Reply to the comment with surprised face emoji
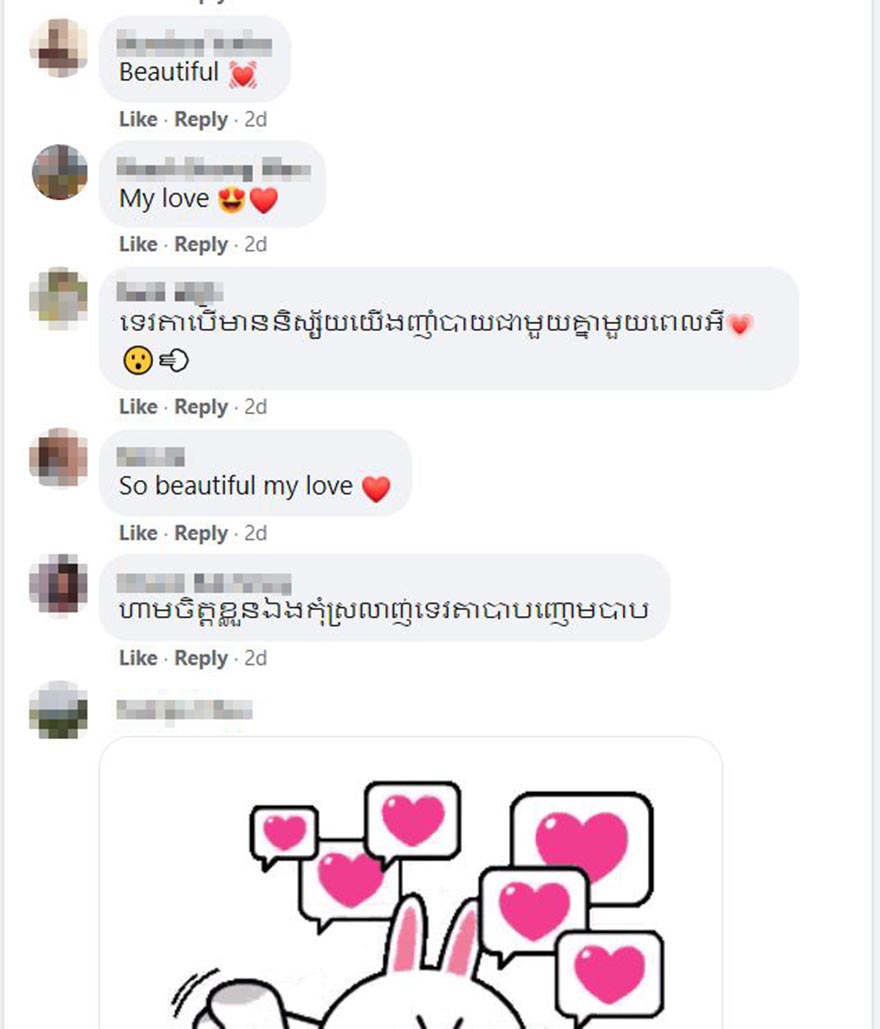 tap(201, 407)
